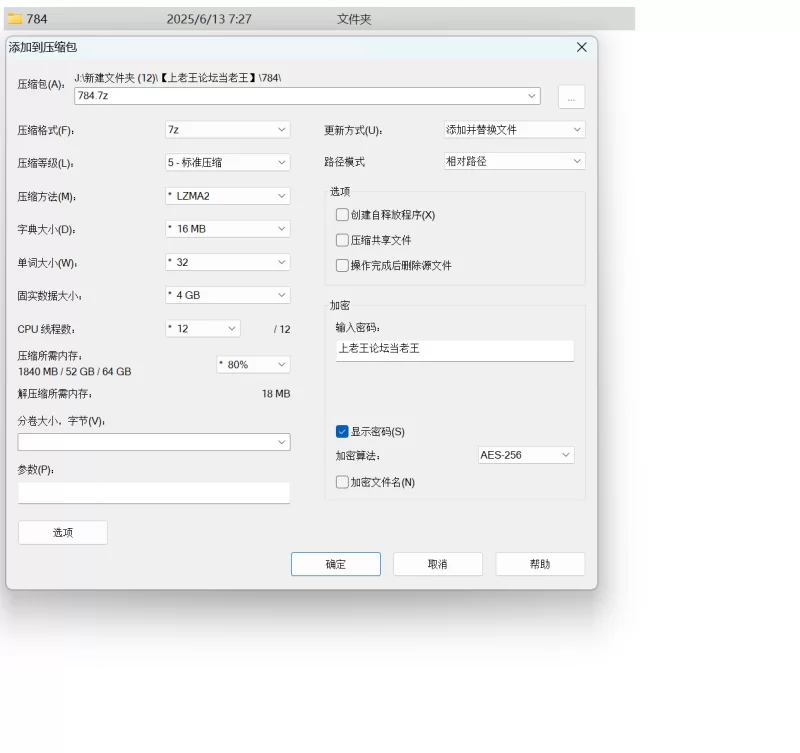Open the update mode dropdown

click(x=514, y=130)
